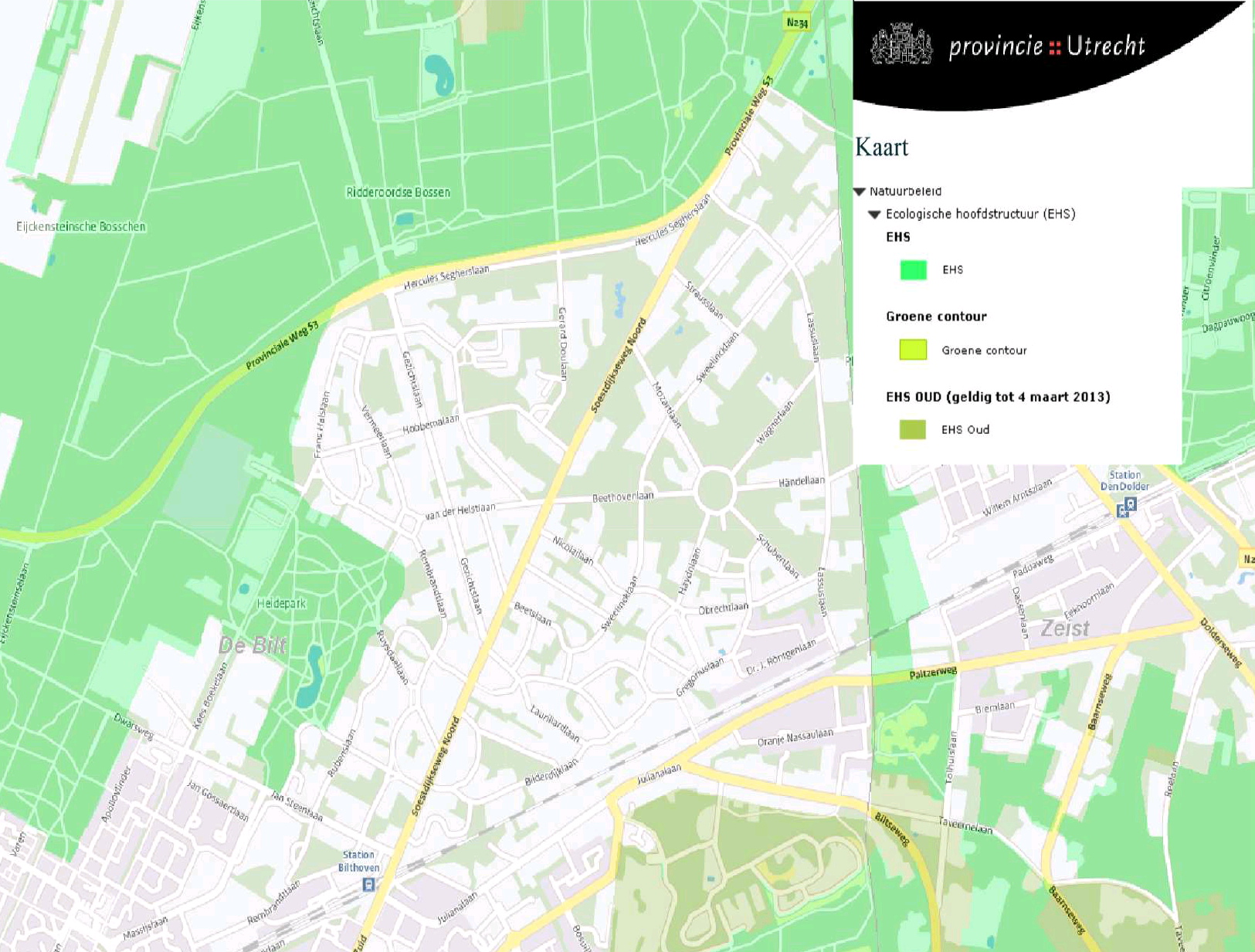Click the N234 road shield marker

pos(797,22)
